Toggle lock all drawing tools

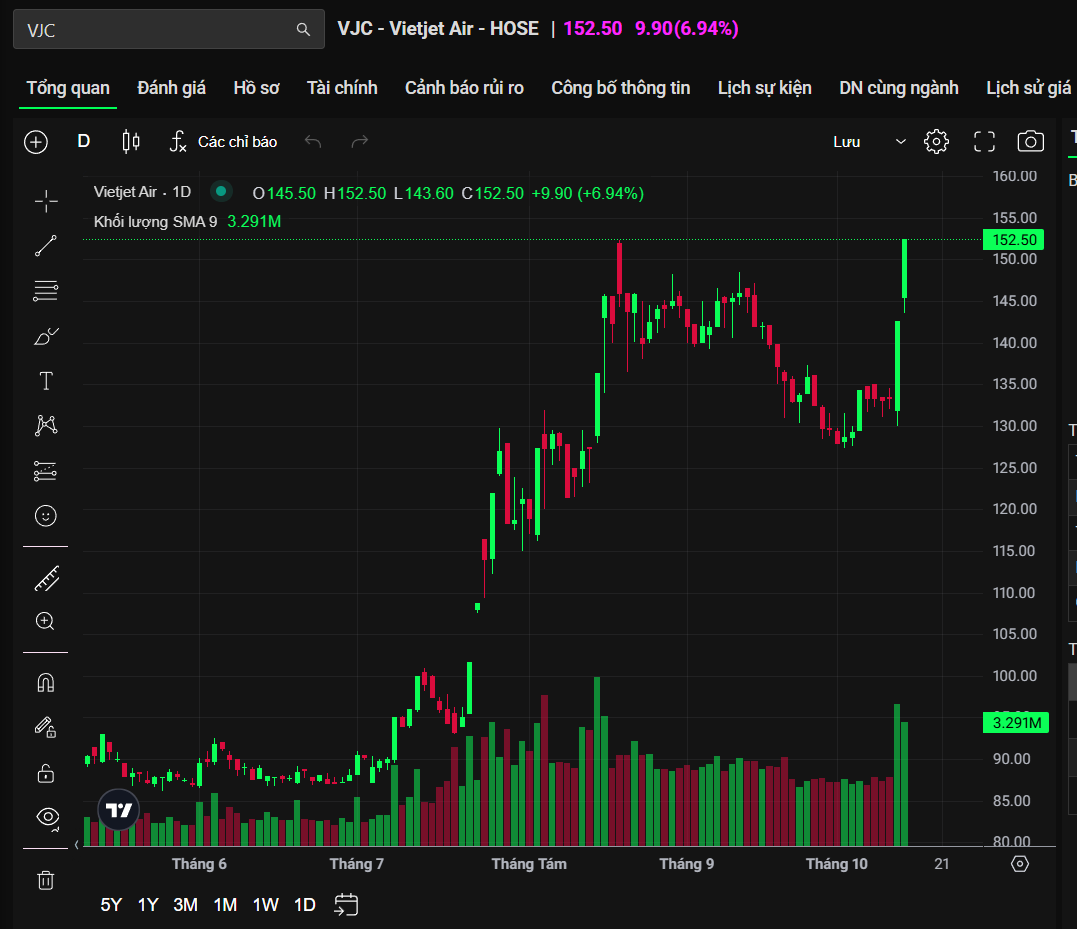(46, 772)
